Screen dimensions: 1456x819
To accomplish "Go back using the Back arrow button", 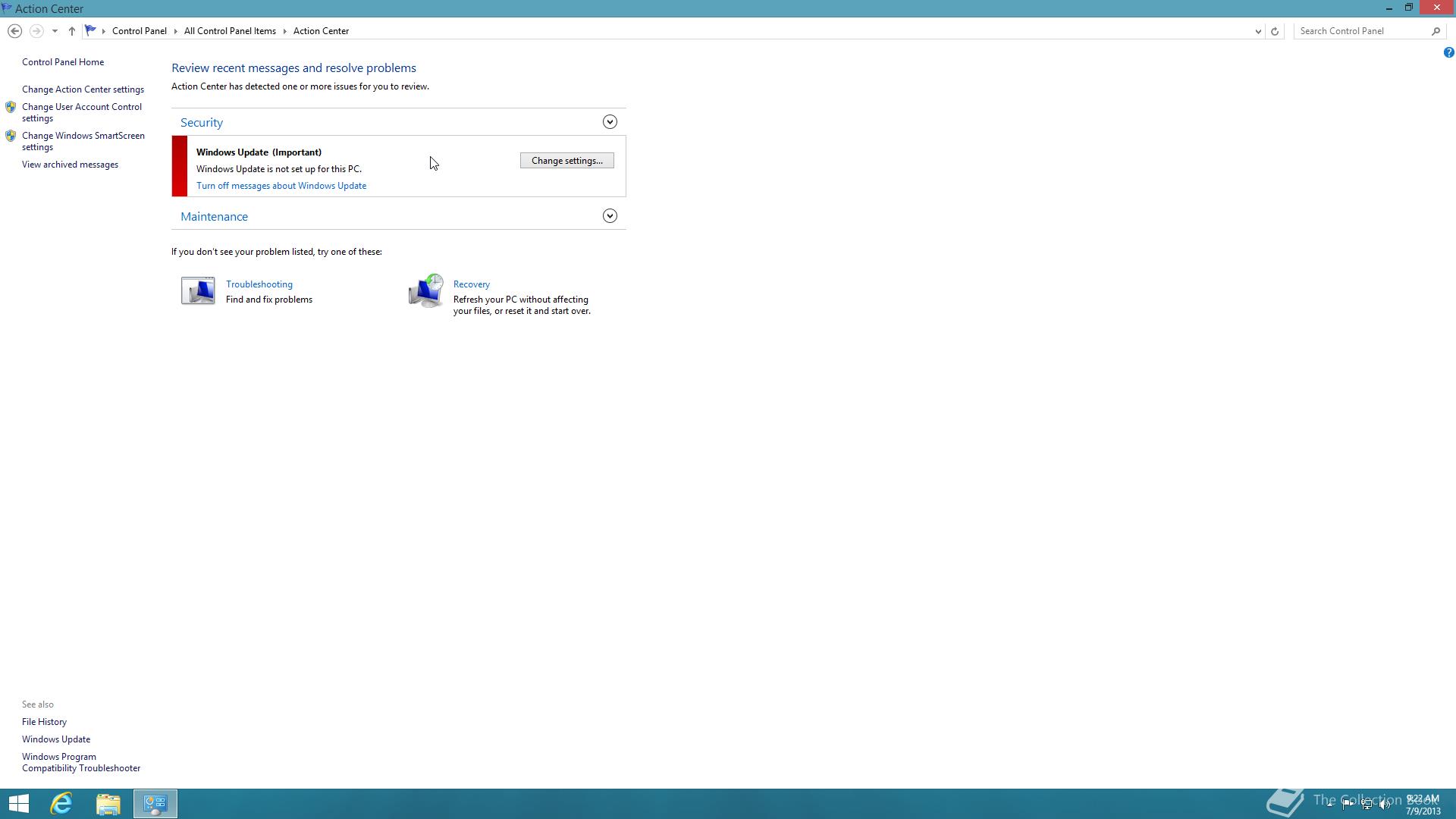I will 14,31.
